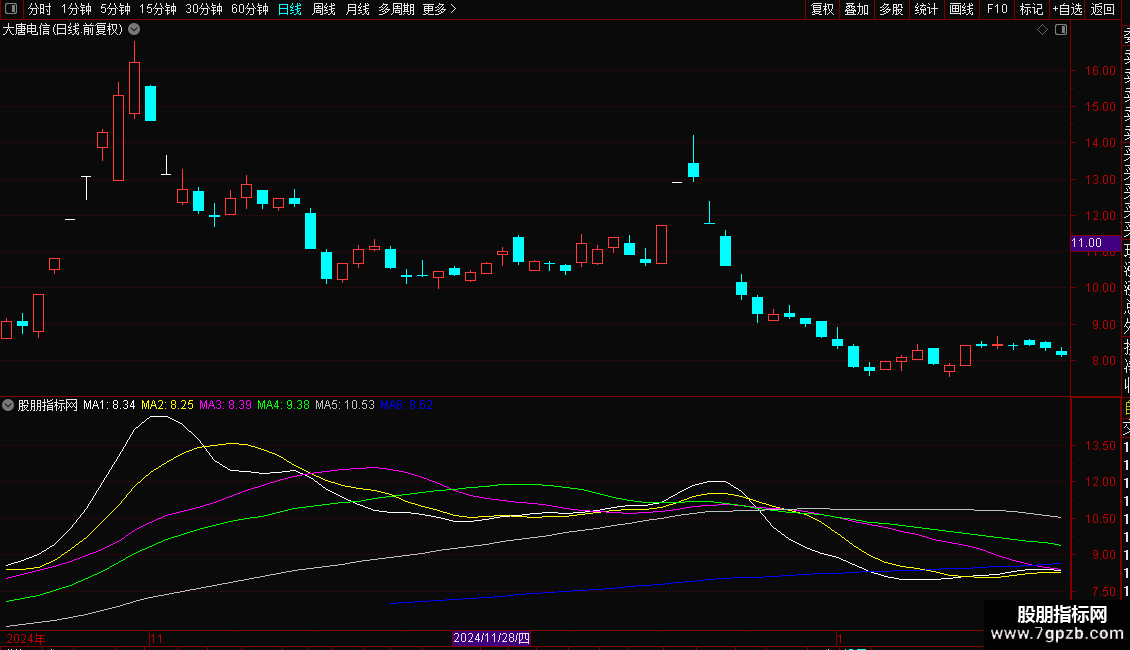Expand the 大唐电信 chart title dropdown
Screen dimensions: 1130x650
pos(134,30)
